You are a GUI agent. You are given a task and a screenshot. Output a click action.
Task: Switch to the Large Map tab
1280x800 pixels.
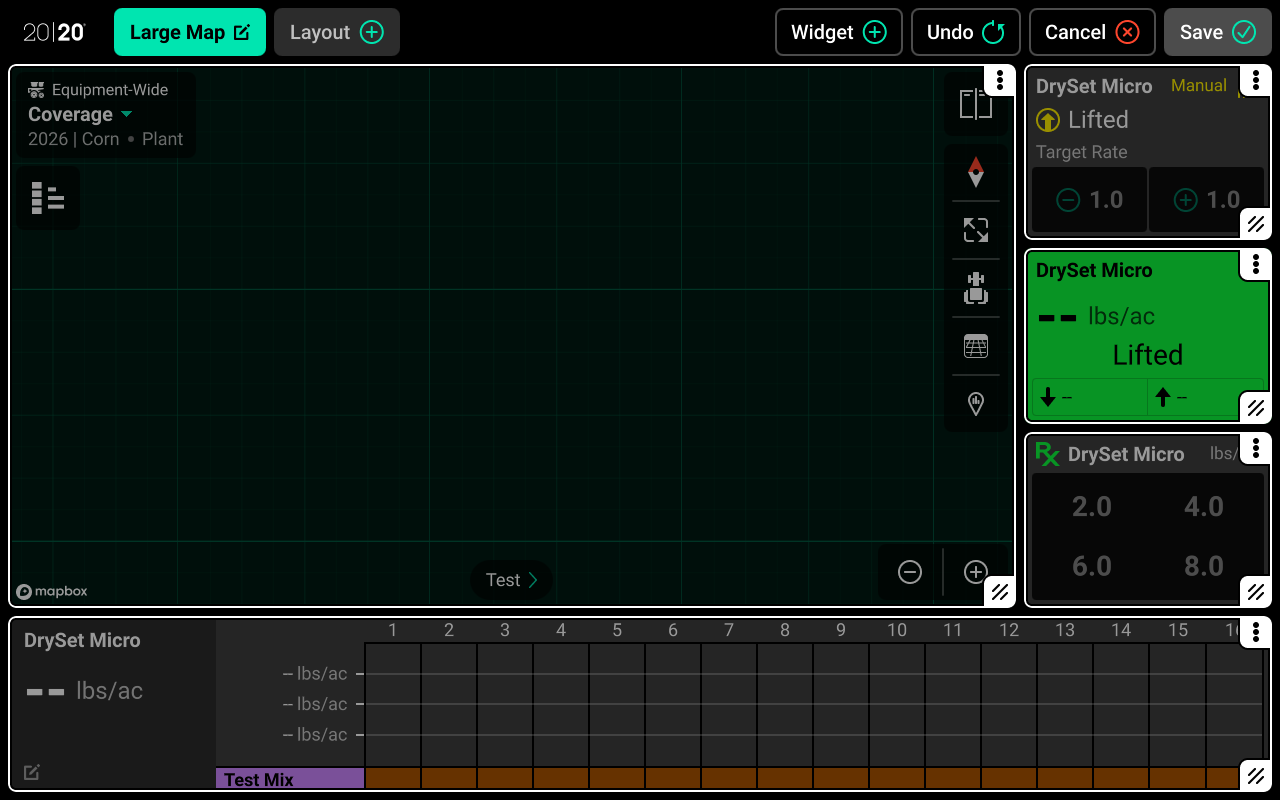point(189,32)
